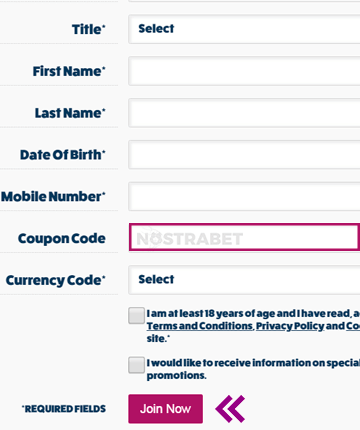
Task: Tick the at least 18 years checkbox
Action: (x=136, y=315)
